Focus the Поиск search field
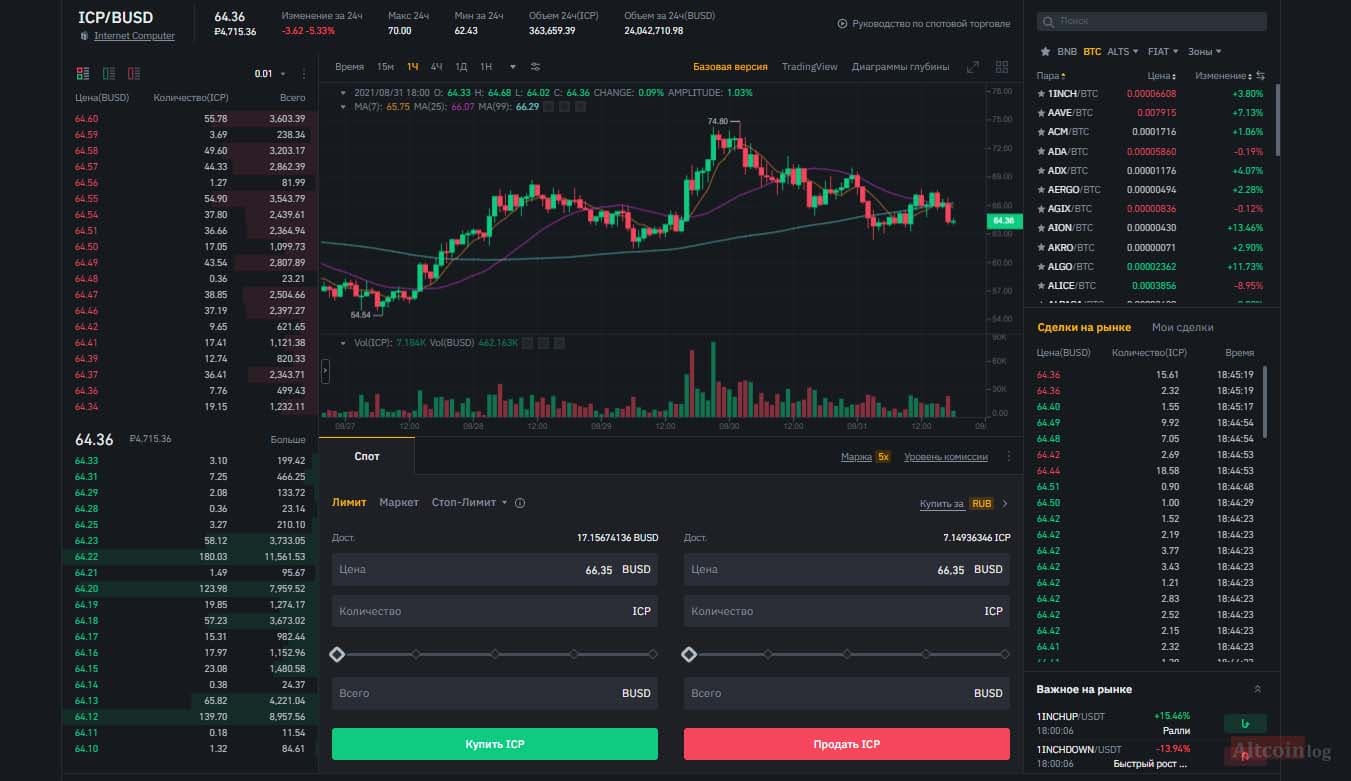 [x=1151, y=21]
